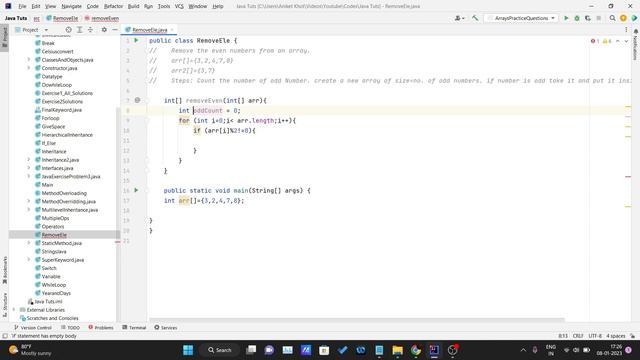Screen dimensions: 640x360
Task: Close the RemoveEle.java tab
Action: 172,30
